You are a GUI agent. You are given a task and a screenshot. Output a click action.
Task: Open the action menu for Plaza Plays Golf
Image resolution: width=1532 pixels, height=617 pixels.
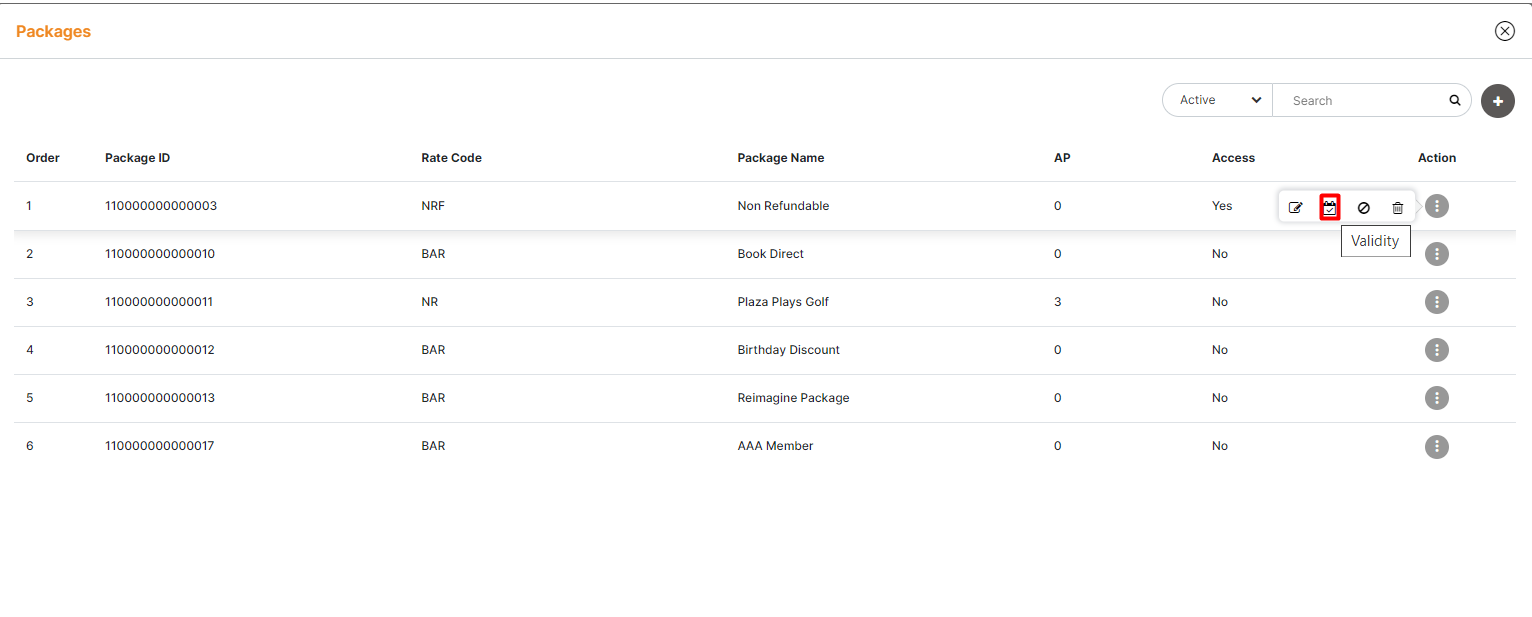(1437, 302)
